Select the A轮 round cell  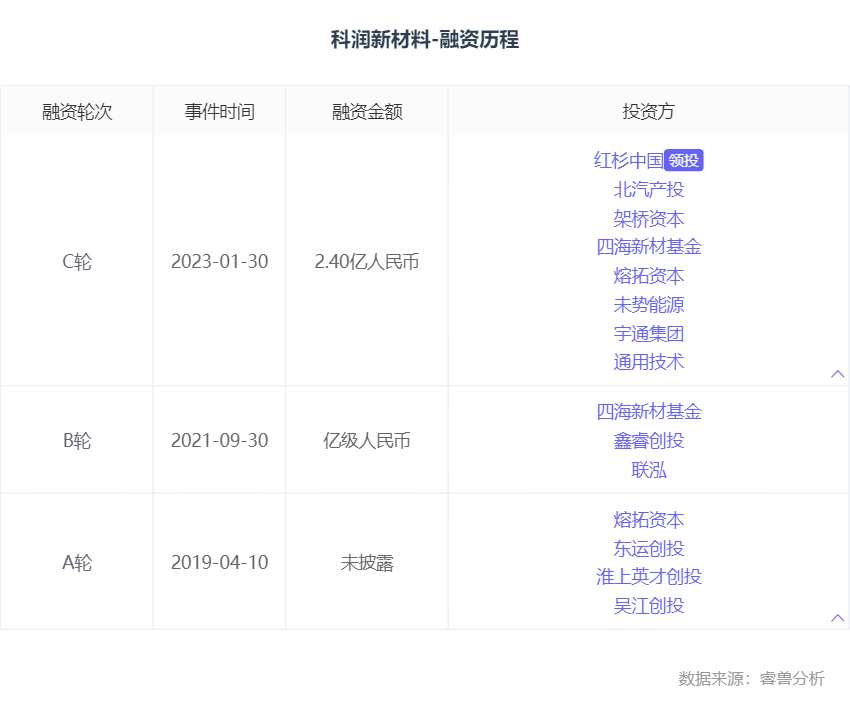[x=77, y=562]
